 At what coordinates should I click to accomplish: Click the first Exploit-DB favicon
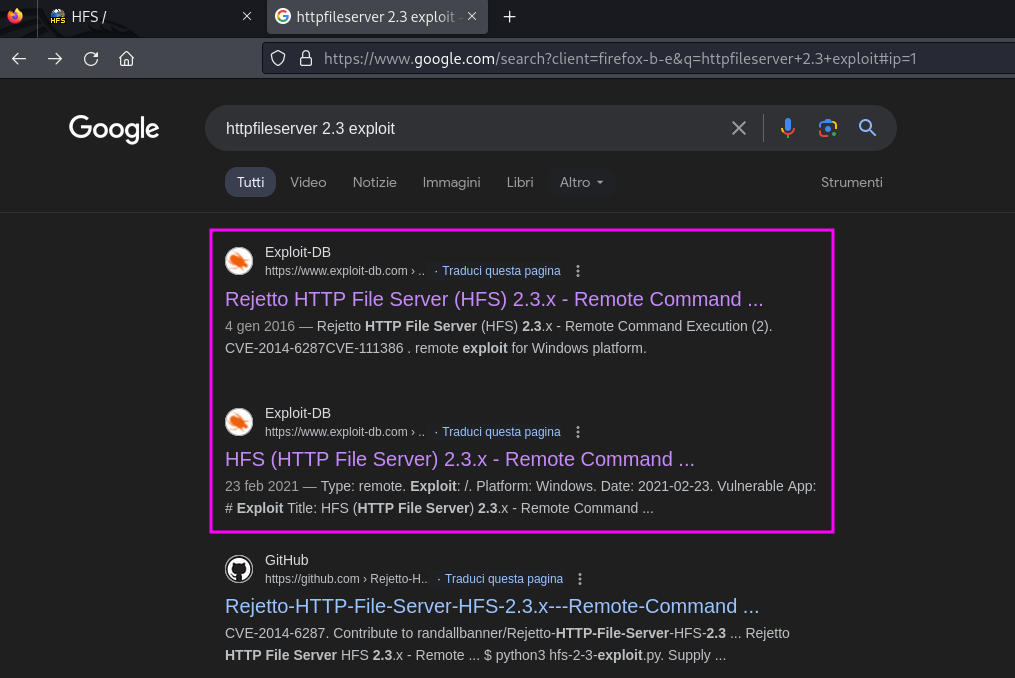pyautogui.click(x=239, y=261)
